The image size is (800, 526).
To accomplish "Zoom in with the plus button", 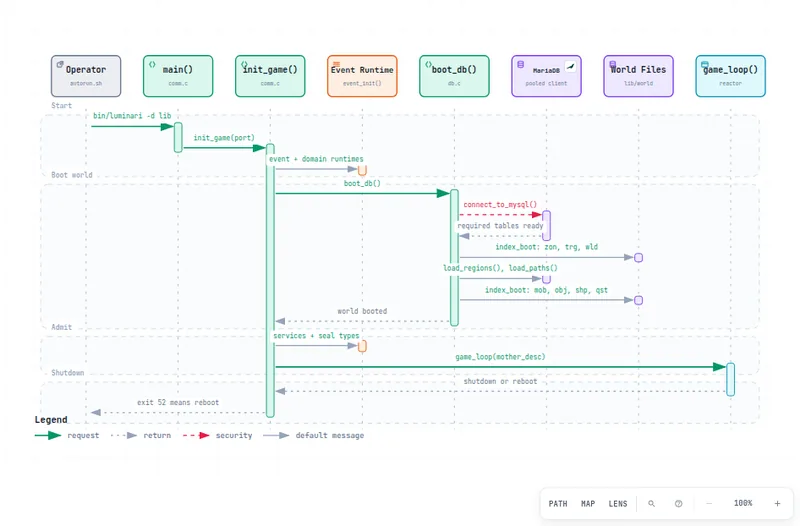I will pyautogui.click(x=777, y=504).
